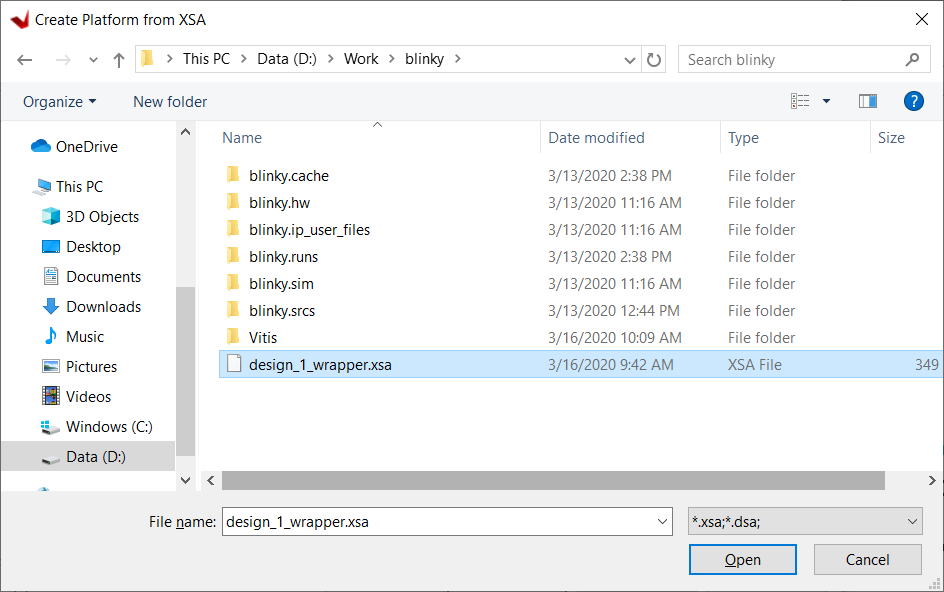Sort files by Date modified column
The width and height of the screenshot is (944, 592).
596,138
